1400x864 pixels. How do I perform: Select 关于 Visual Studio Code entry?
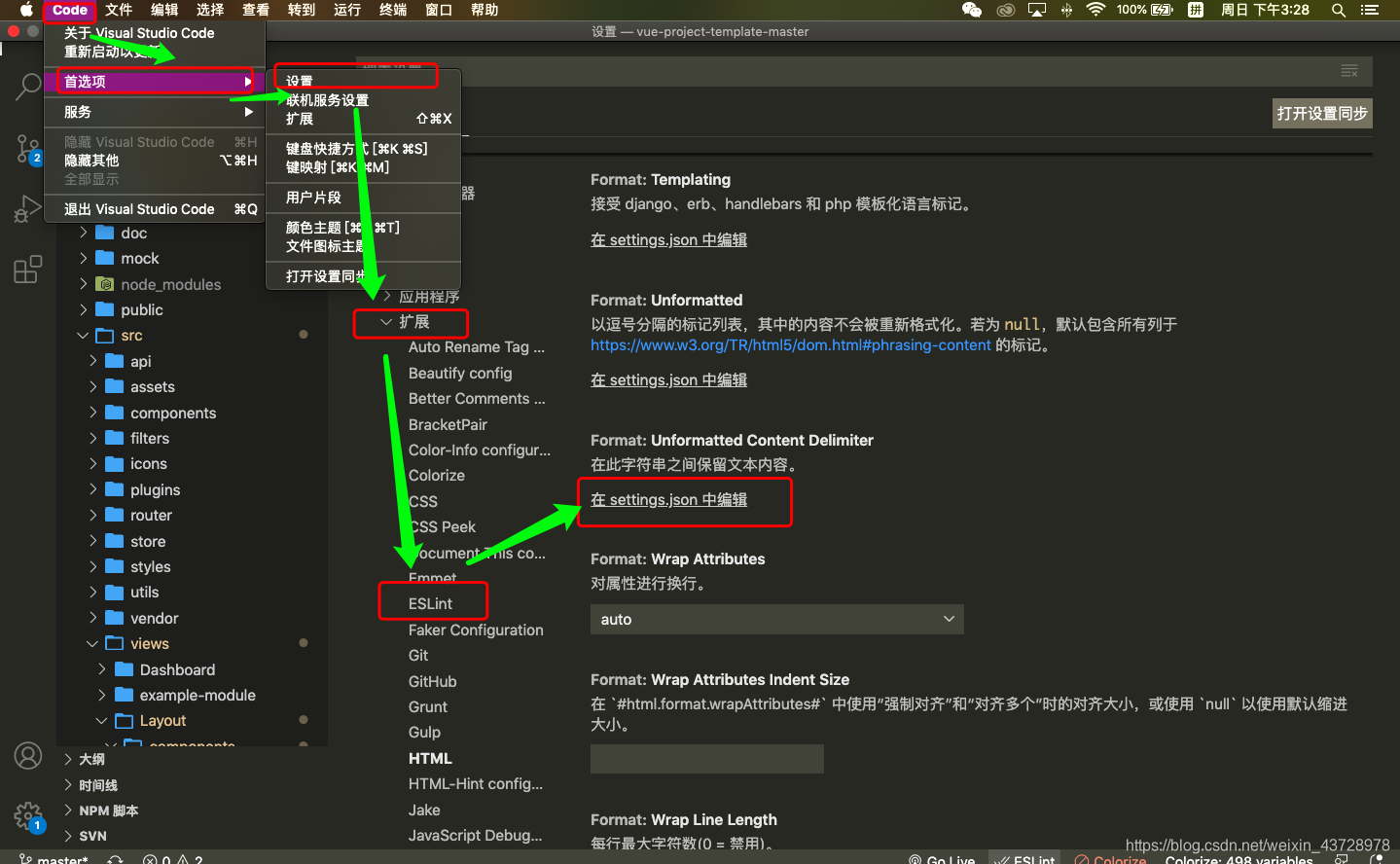pos(155,33)
